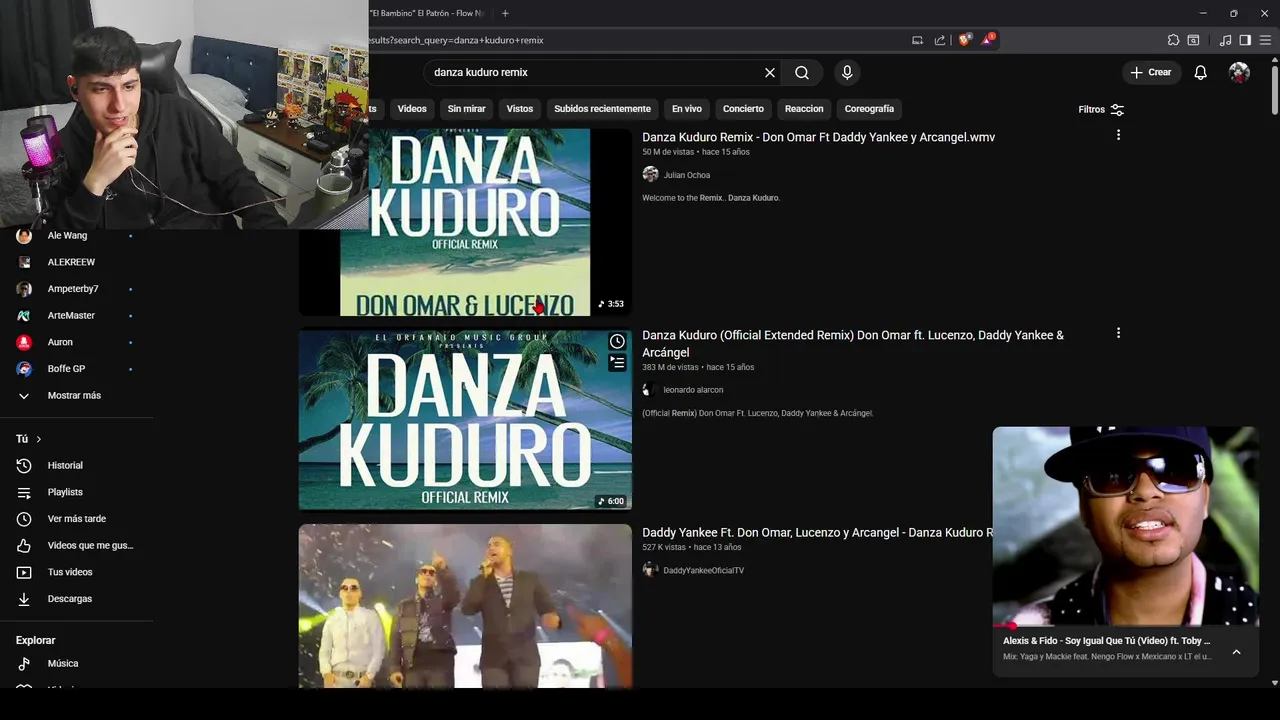Open more options for Official Extended Remix video
This screenshot has height=720, width=1280.
(x=1118, y=333)
